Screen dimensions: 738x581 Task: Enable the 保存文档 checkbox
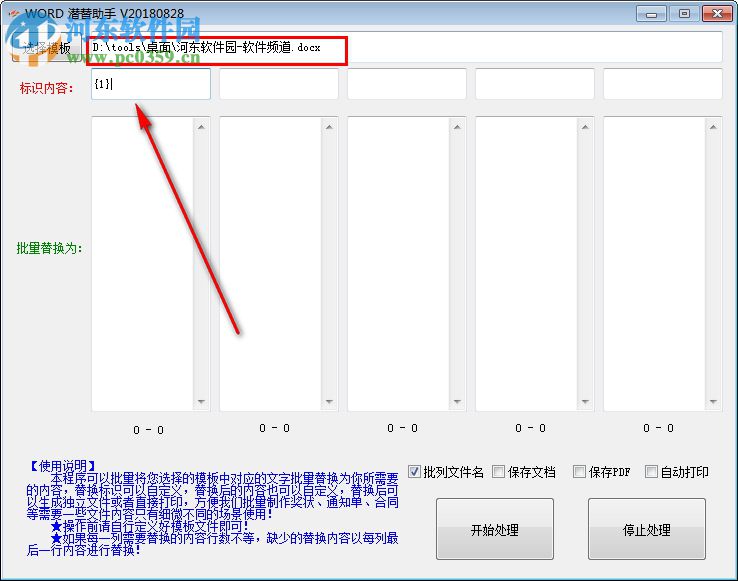pyautogui.click(x=498, y=471)
